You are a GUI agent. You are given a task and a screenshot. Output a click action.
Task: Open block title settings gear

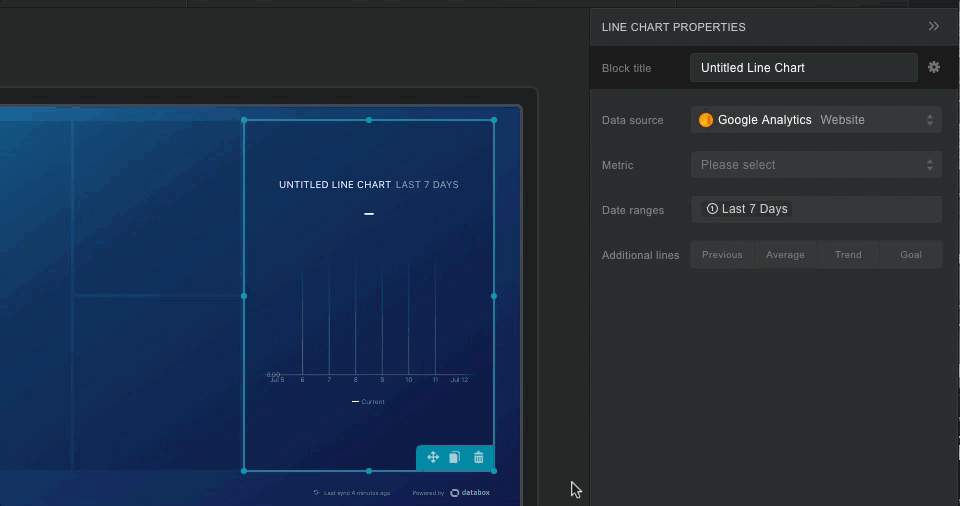click(934, 67)
